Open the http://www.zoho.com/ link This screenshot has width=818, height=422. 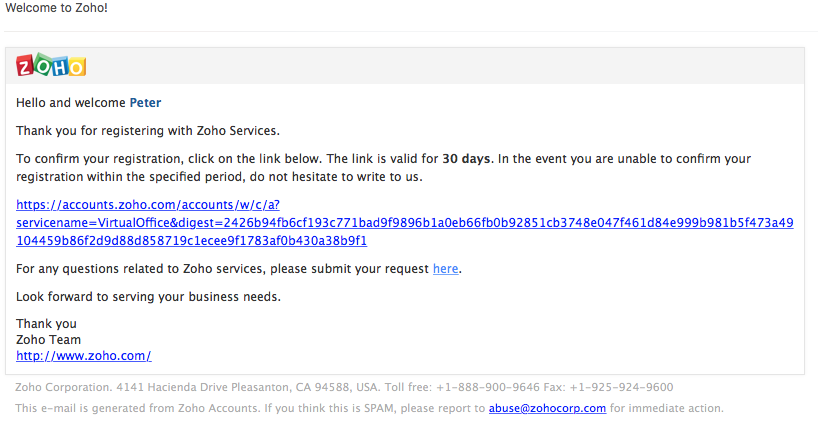(84, 356)
